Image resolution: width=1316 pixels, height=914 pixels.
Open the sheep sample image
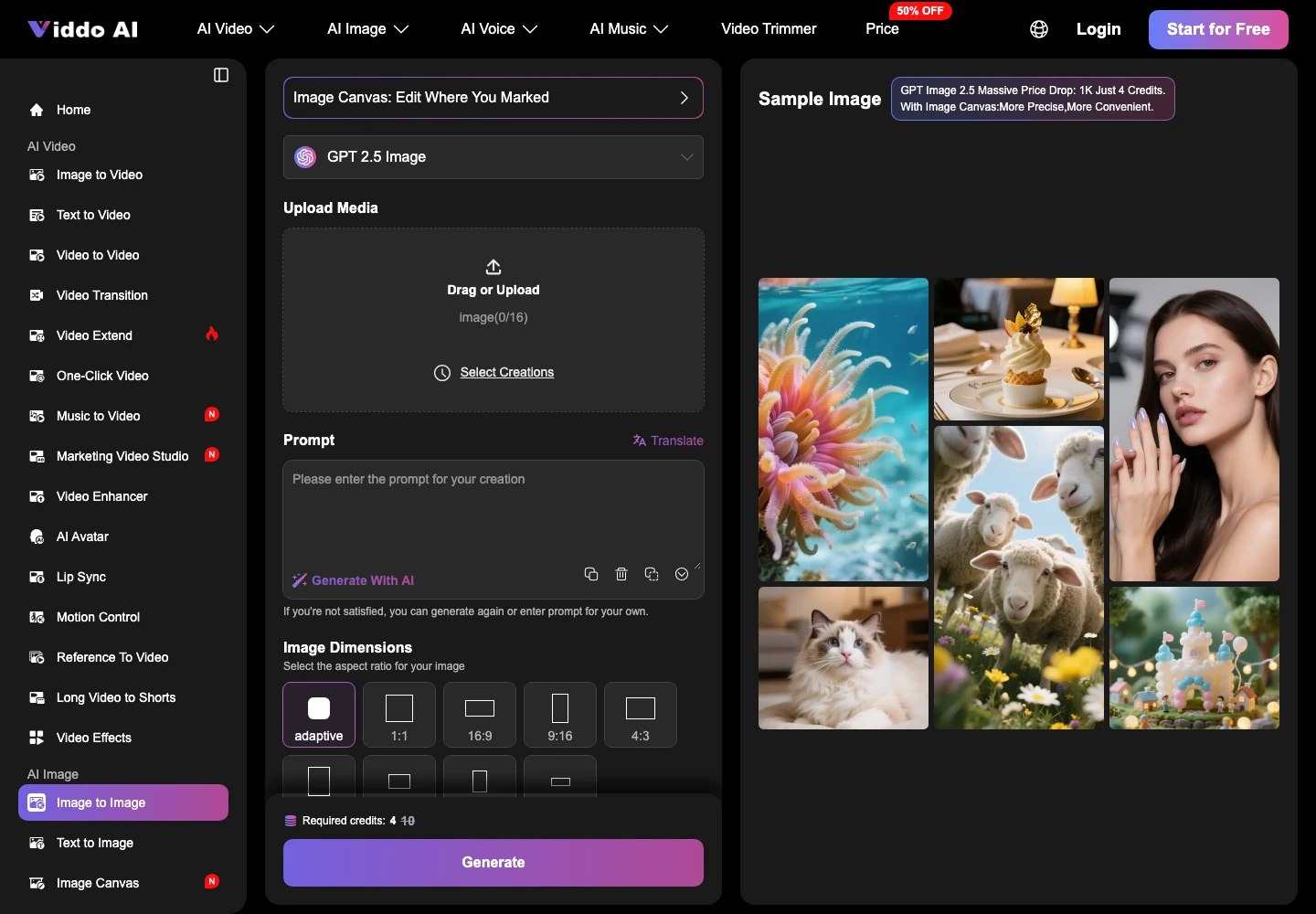(x=1019, y=578)
